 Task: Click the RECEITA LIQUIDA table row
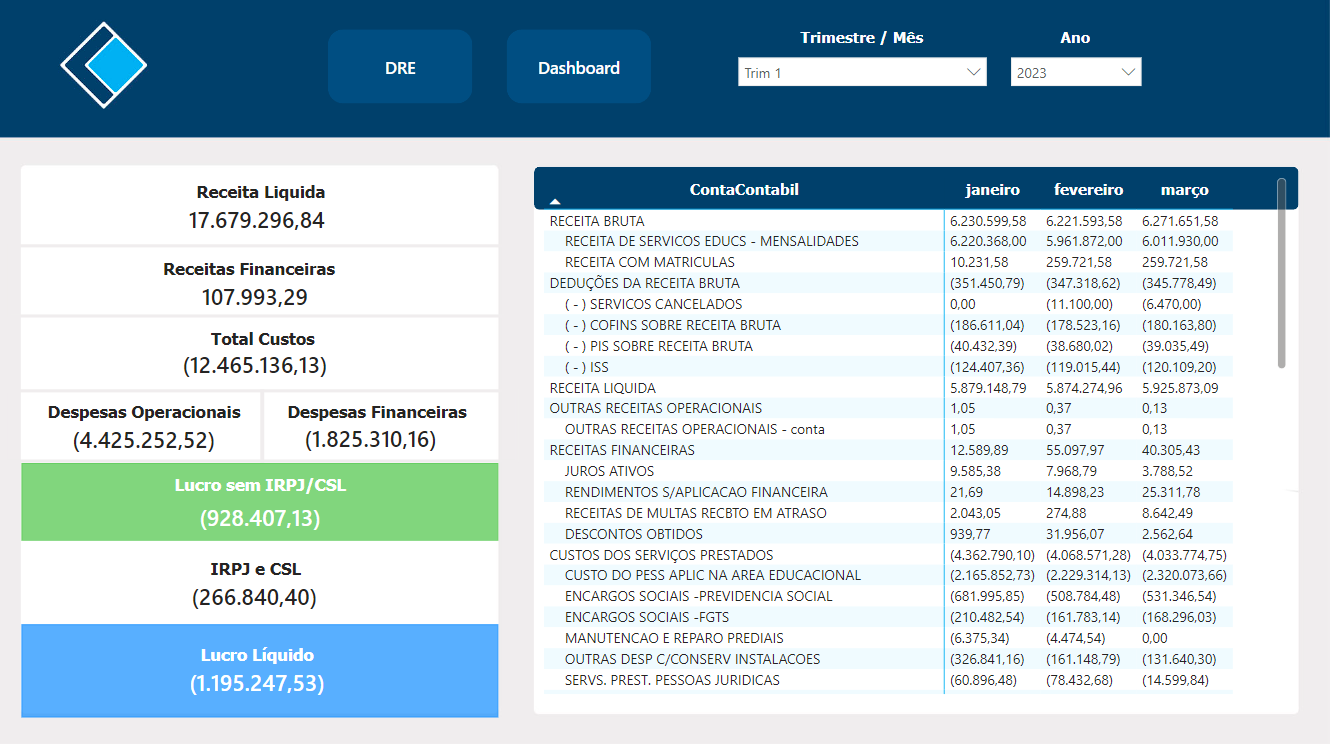[888, 388]
